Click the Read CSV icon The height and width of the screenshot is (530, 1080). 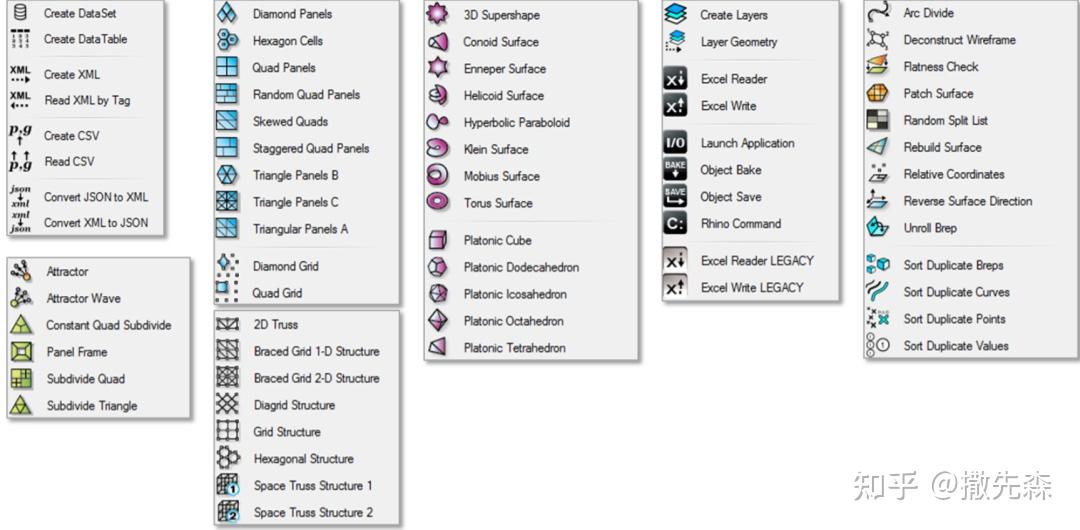[x=21, y=161]
